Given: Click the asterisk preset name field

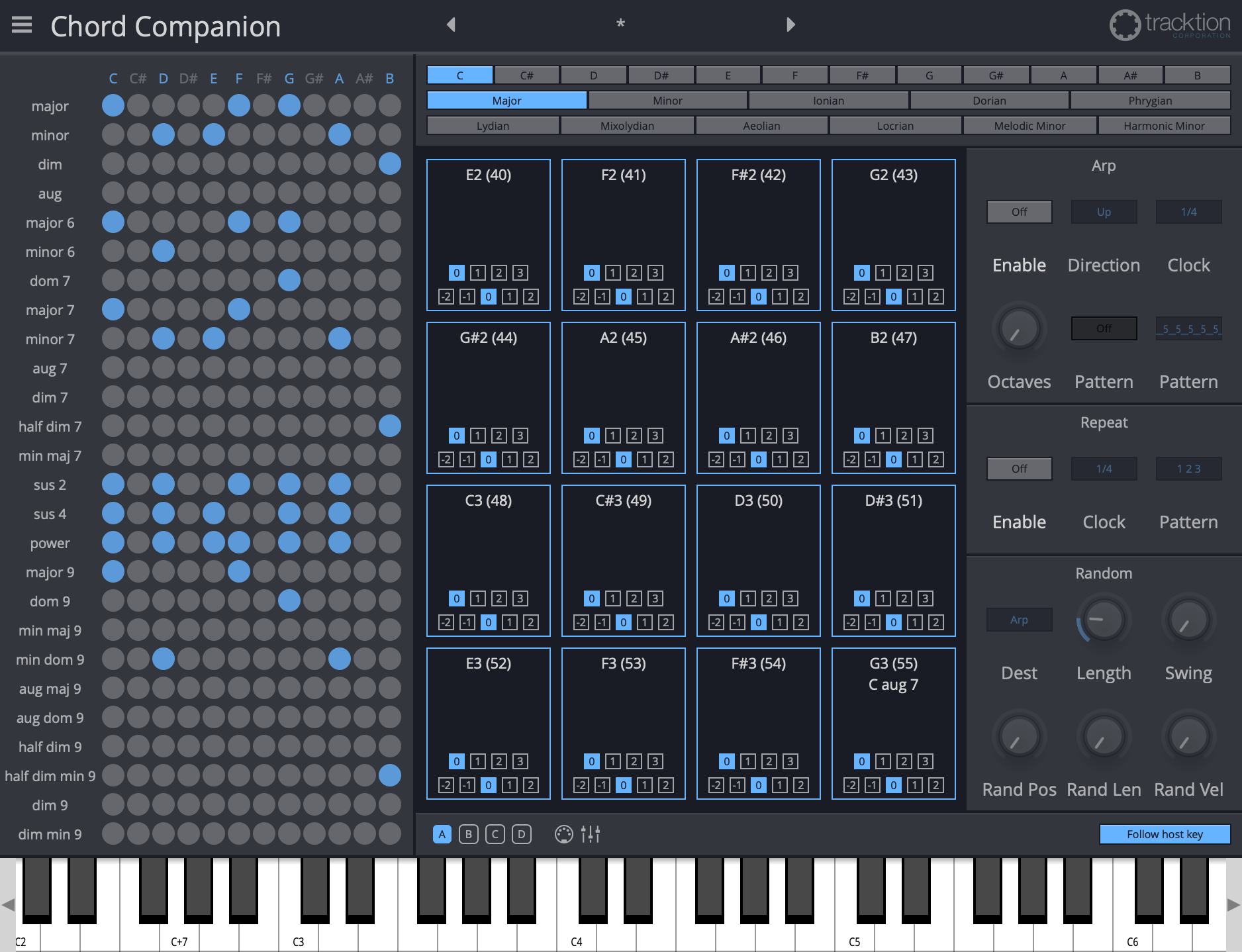Looking at the screenshot, I should 620,24.
